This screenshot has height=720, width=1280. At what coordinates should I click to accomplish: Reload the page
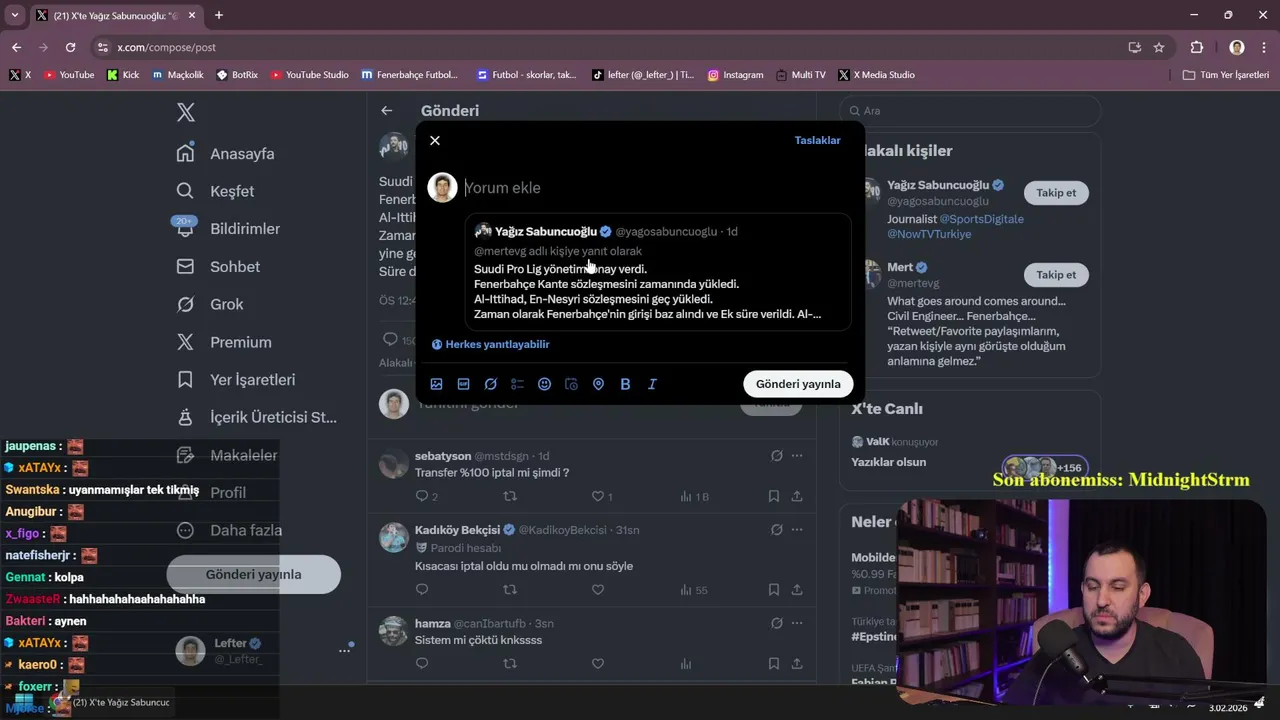click(x=70, y=47)
